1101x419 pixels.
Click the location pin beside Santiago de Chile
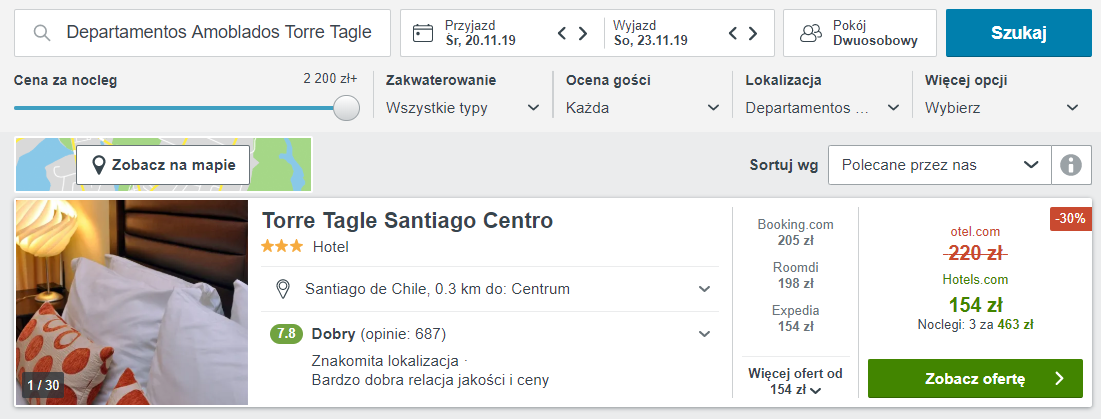point(283,289)
